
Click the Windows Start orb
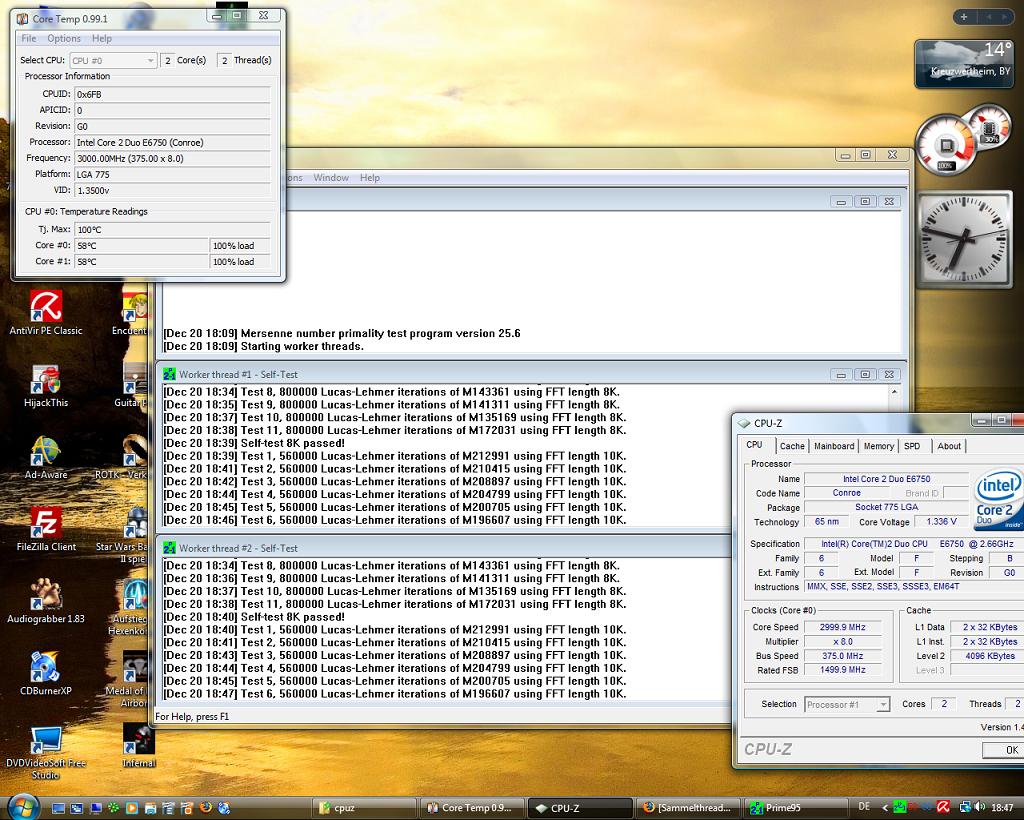23,807
